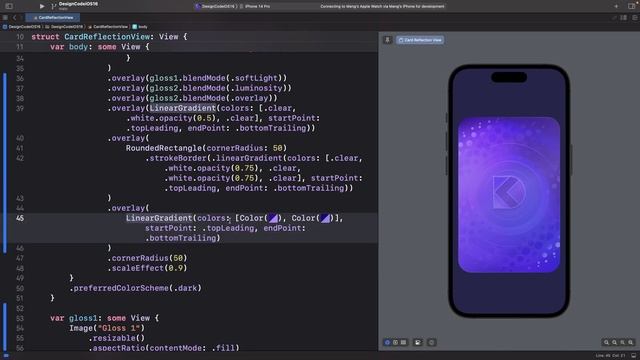Zoom canvas preview to fit

[x=622, y=342]
